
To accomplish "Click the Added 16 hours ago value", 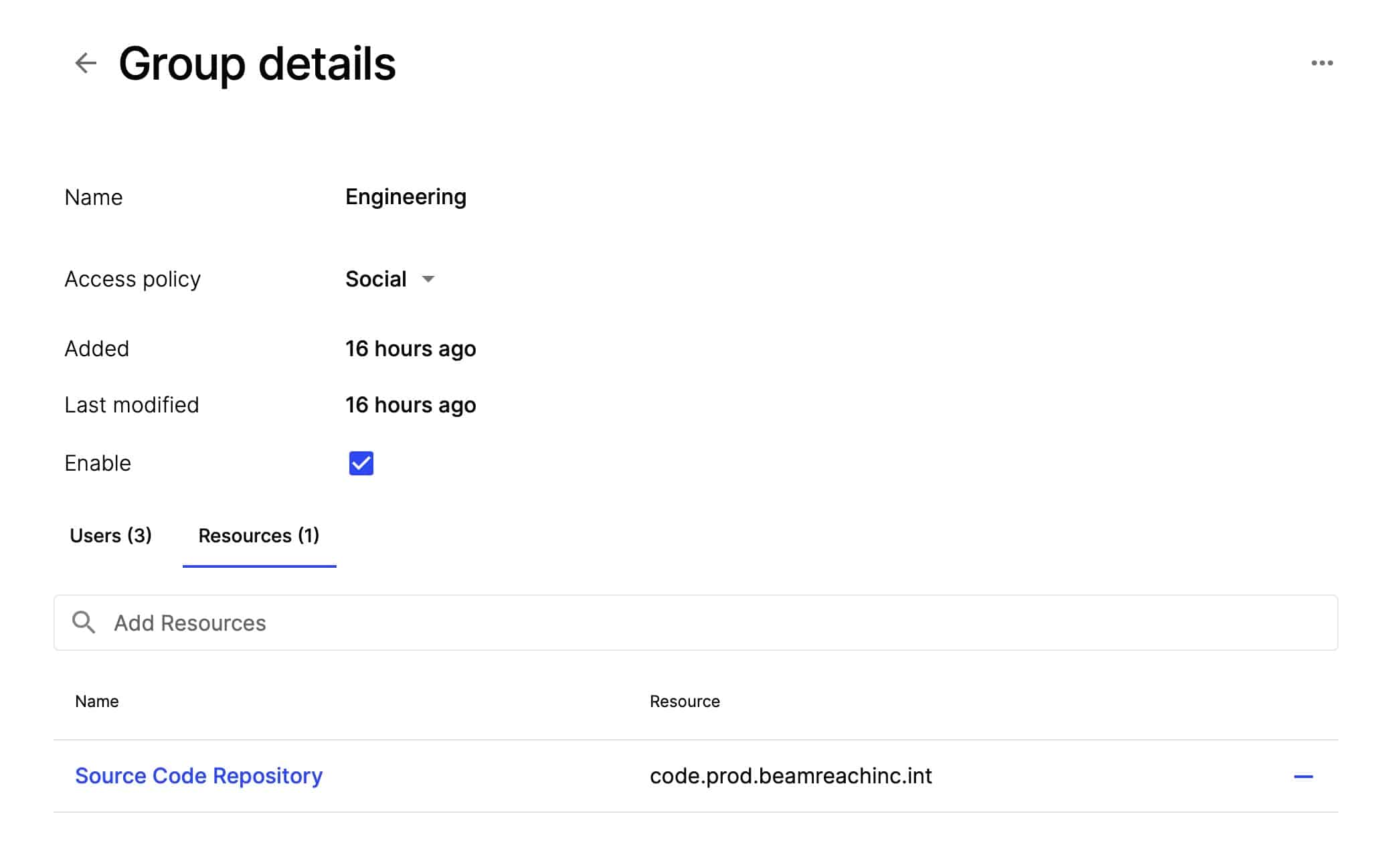I will point(410,348).
